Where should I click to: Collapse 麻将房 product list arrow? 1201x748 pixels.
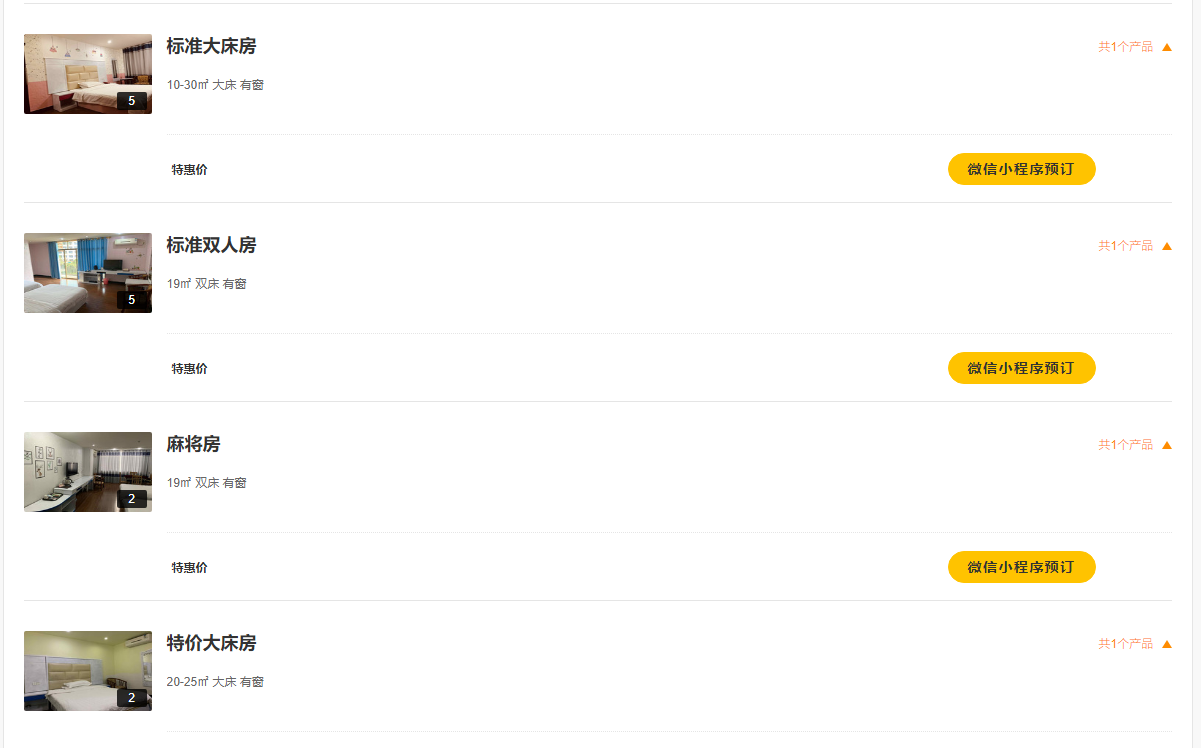click(x=1166, y=445)
